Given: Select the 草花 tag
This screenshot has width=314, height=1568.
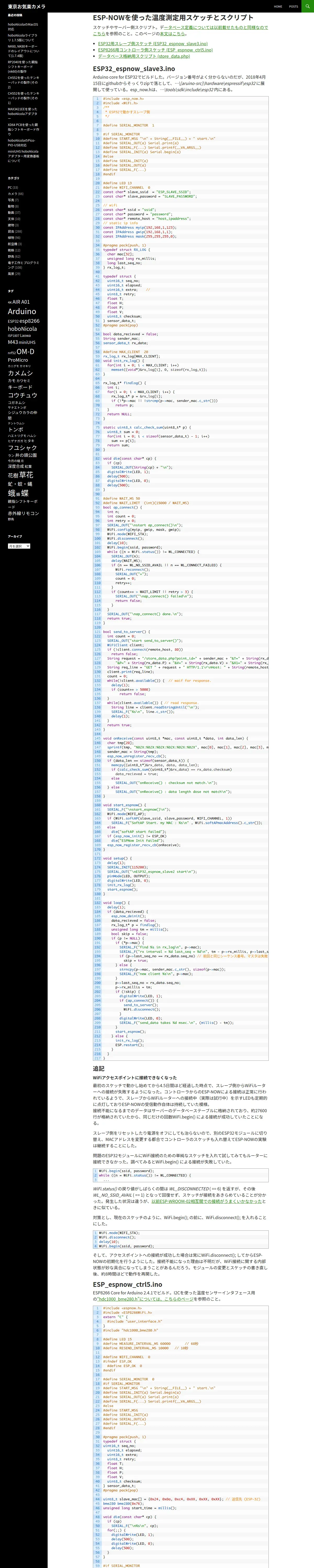Looking at the screenshot, I should tap(26, 475).
